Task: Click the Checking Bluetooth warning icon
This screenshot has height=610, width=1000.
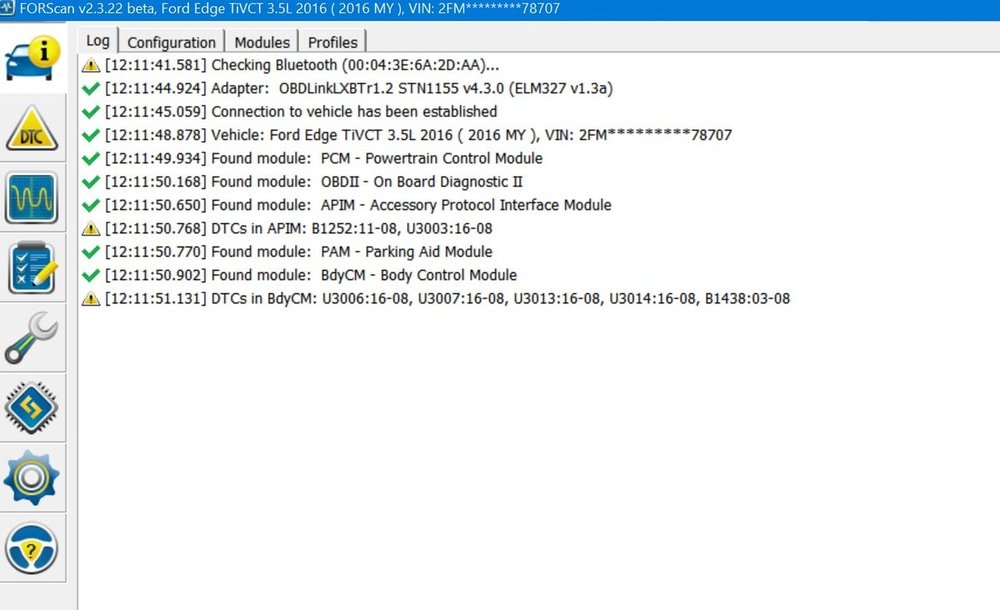Action: tap(91, 65)
